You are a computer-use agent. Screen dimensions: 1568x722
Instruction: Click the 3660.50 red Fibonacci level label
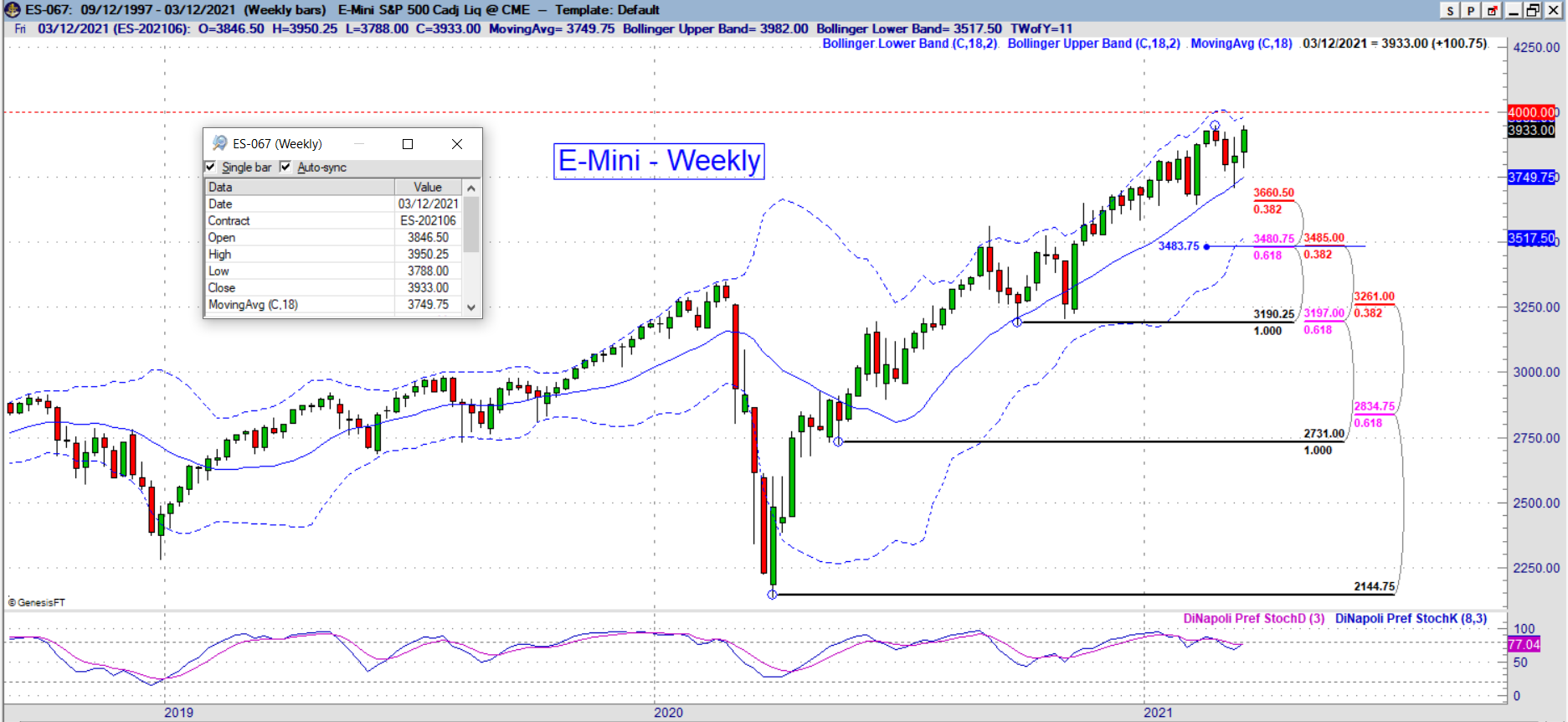coord(1273,193)
